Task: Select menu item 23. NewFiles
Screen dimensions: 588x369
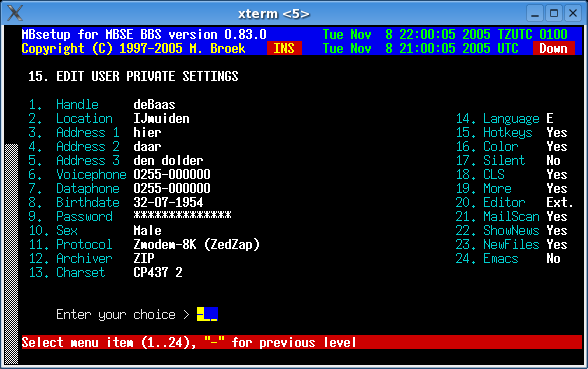Action: [497, 244]
